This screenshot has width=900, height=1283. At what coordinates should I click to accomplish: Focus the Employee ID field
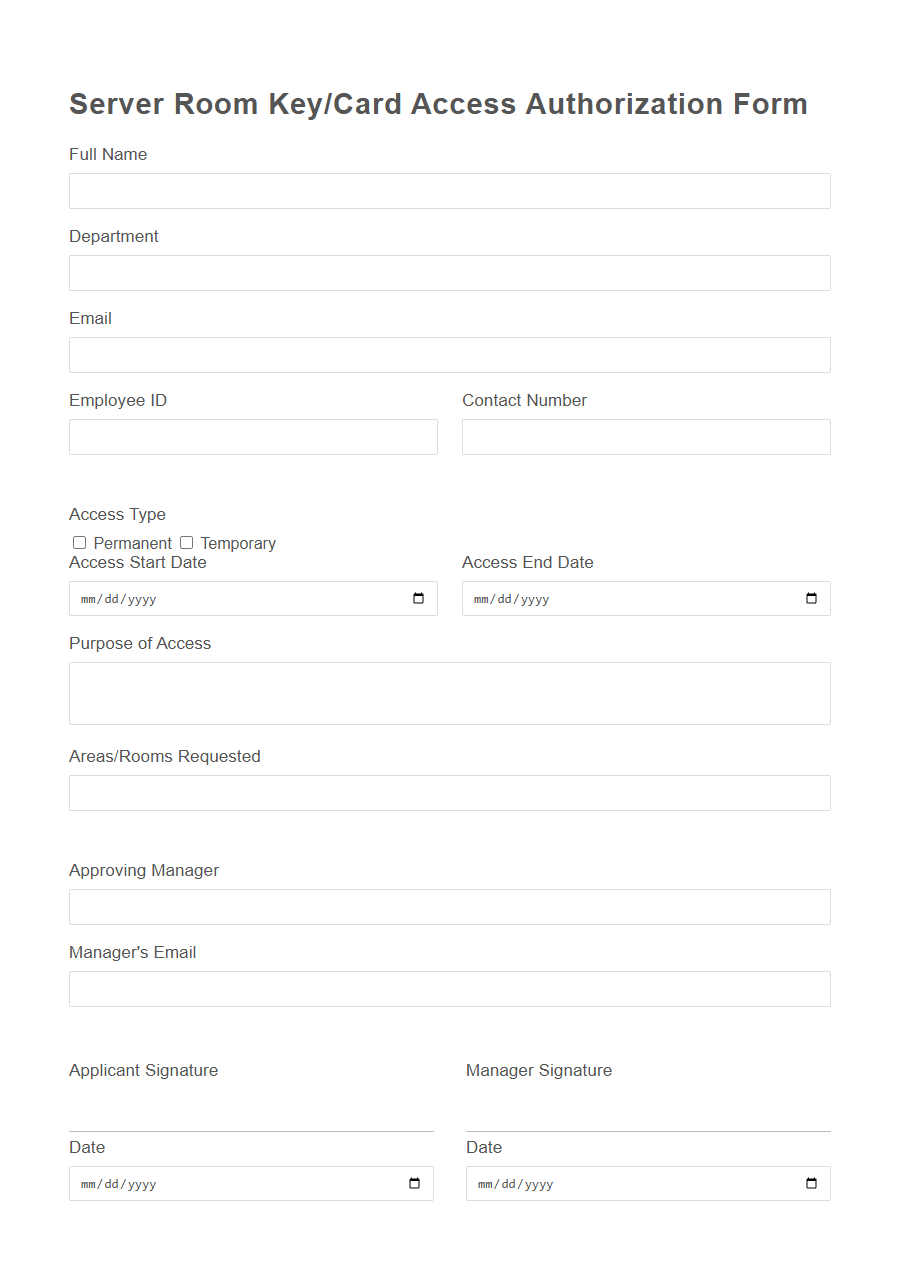(x=253, y=436)
